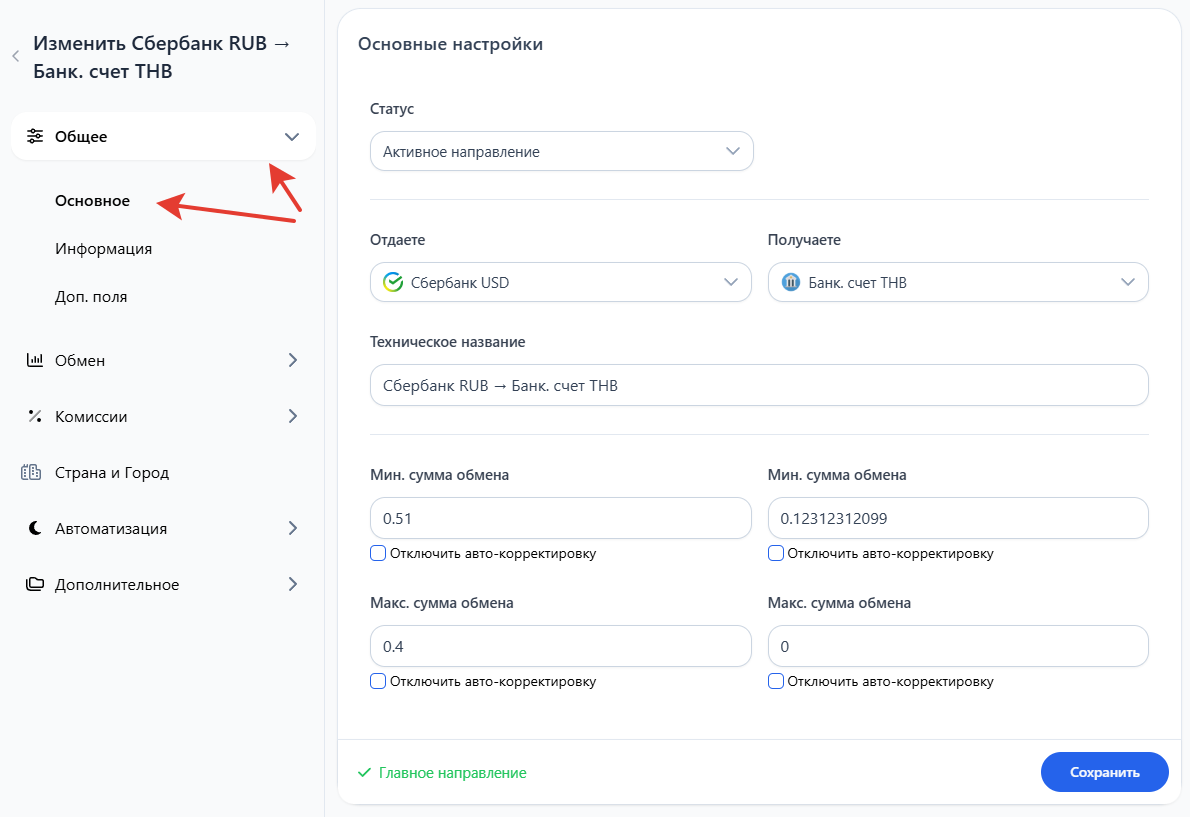The height and width of the screenshot is (817, 1190).
Task: Open the Отдаете dropdown Сбербанк USD
Action: coord(561,282)
